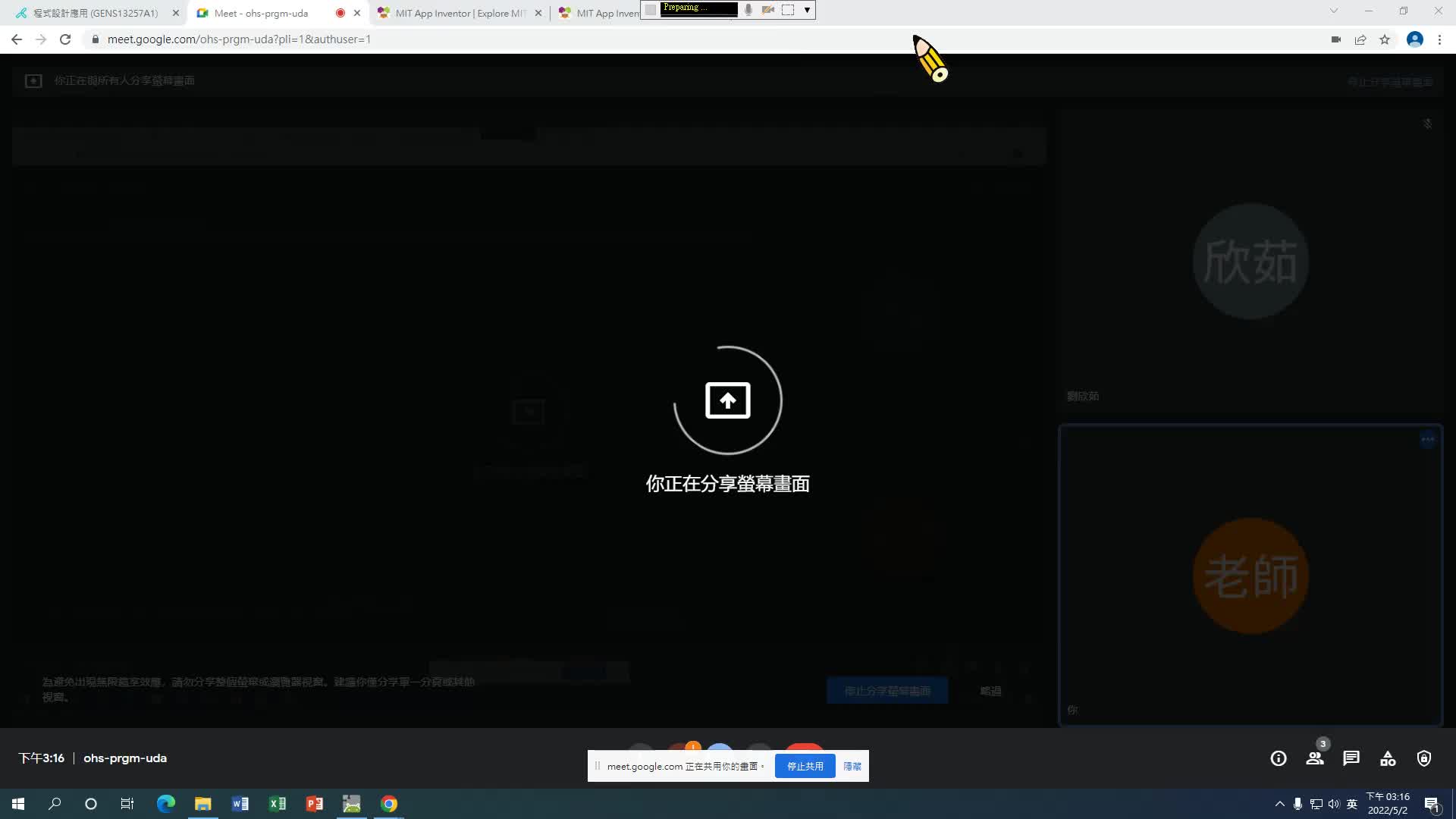Open PowerPoint from the taskbar
Image resolution: width=1456 pixels, height=819 pixels.
(314, 804)
